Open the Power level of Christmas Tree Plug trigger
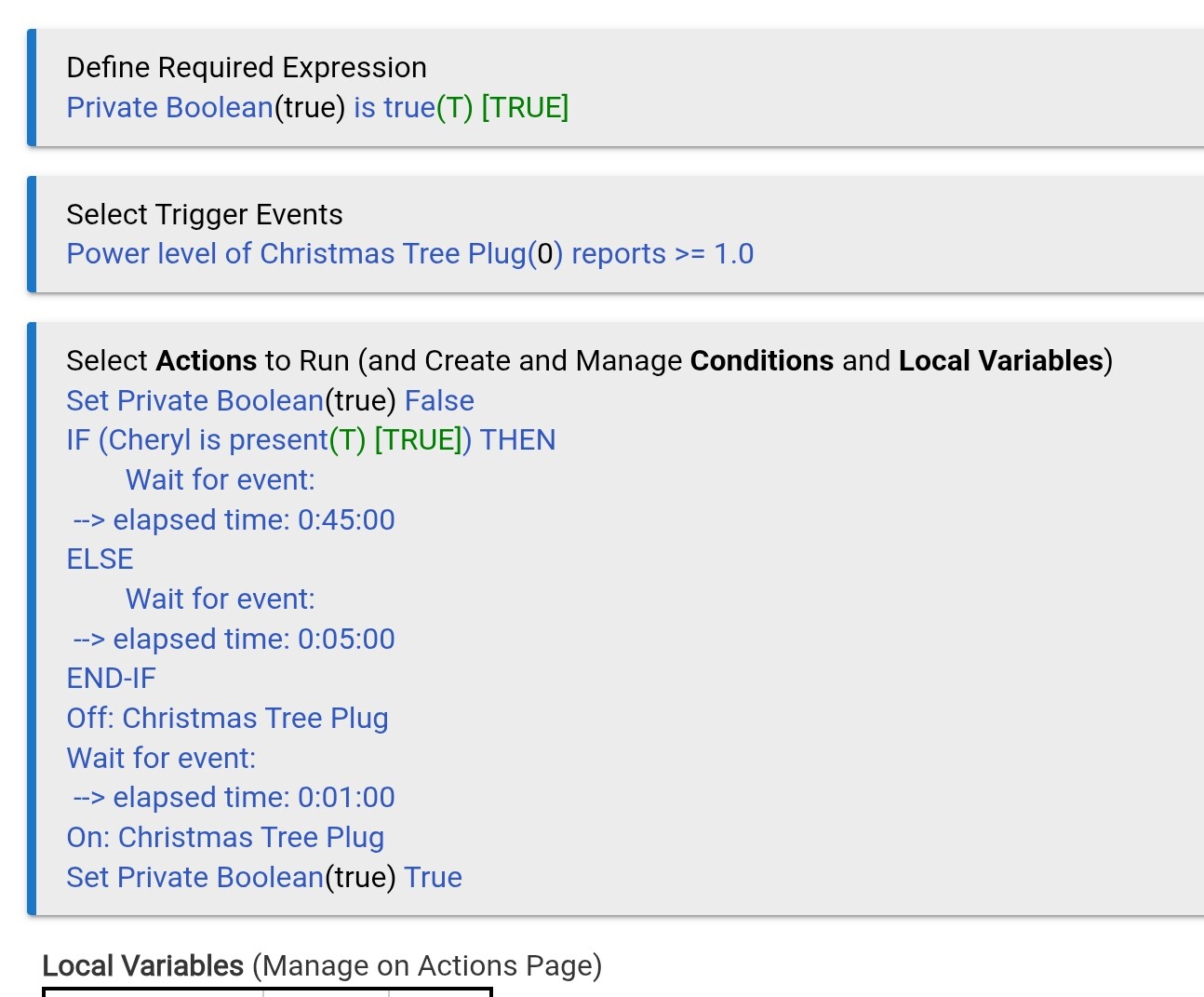This screenshot has width=1204, height=997. pyautogui.click(x=409, y=254)
